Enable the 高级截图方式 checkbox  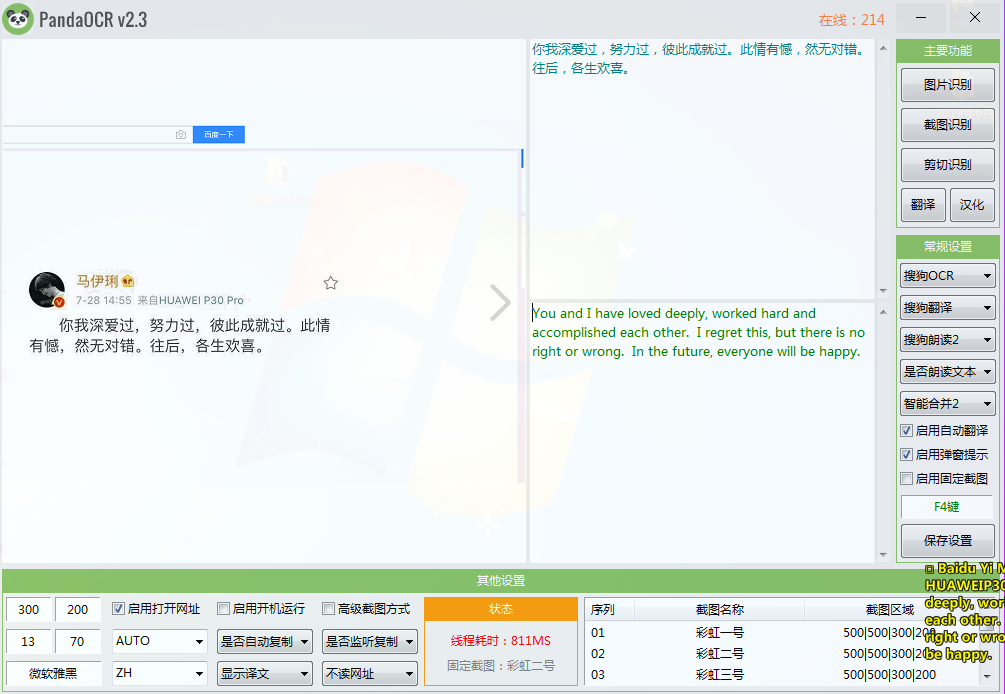point(328,608)
